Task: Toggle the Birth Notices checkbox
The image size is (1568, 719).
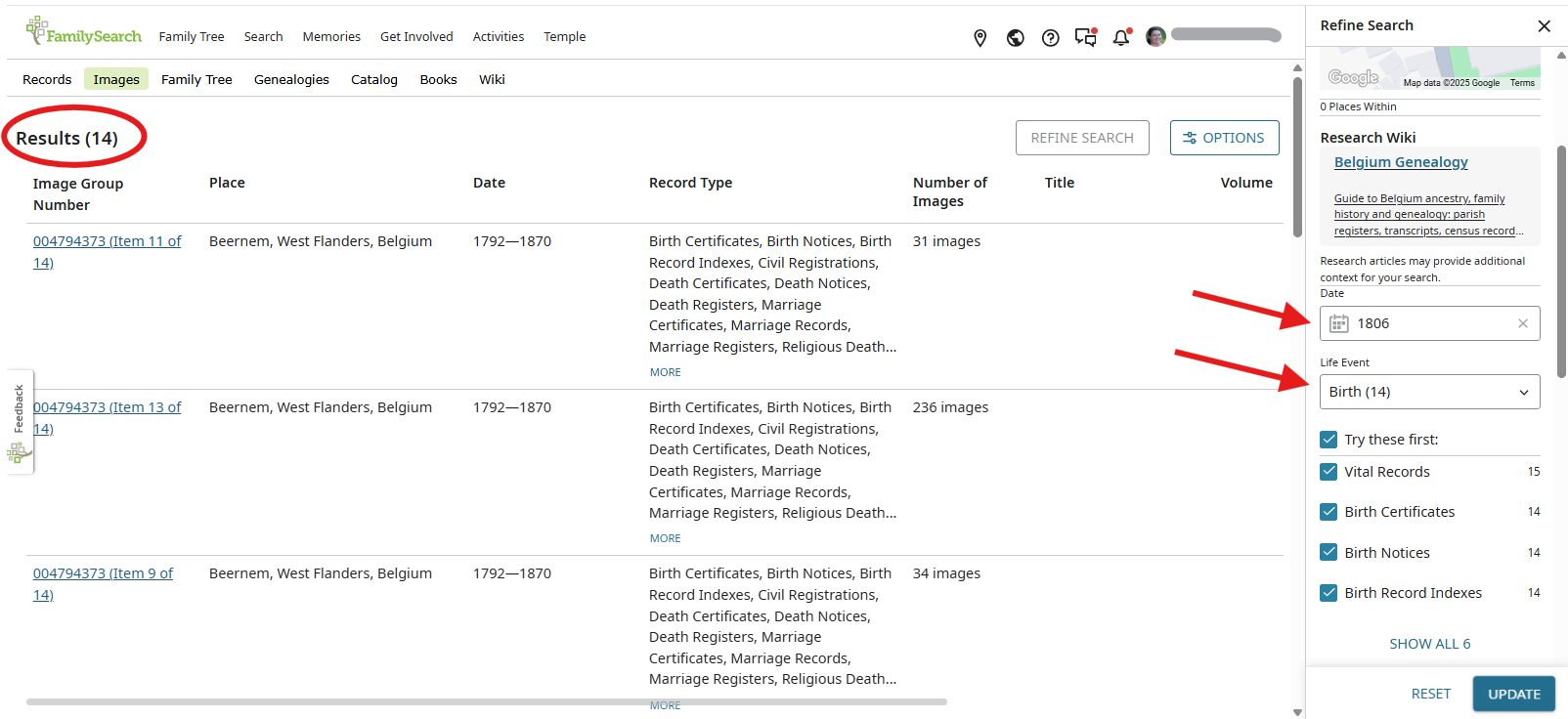Action: 1328,553
